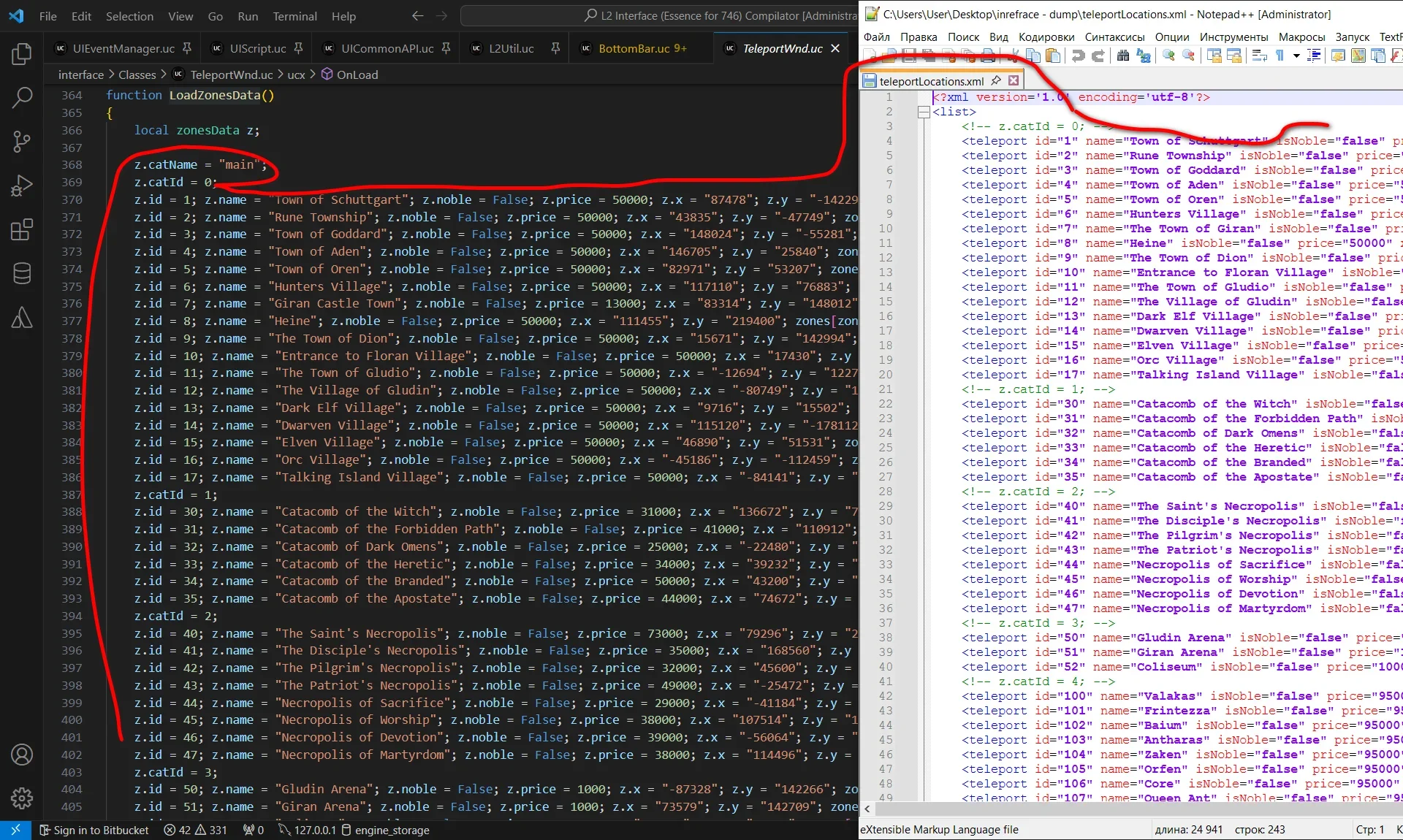Go forward using VS Code navigation arrow
1403x840 pixels.
pyautogui.click(x=441, y=15)
